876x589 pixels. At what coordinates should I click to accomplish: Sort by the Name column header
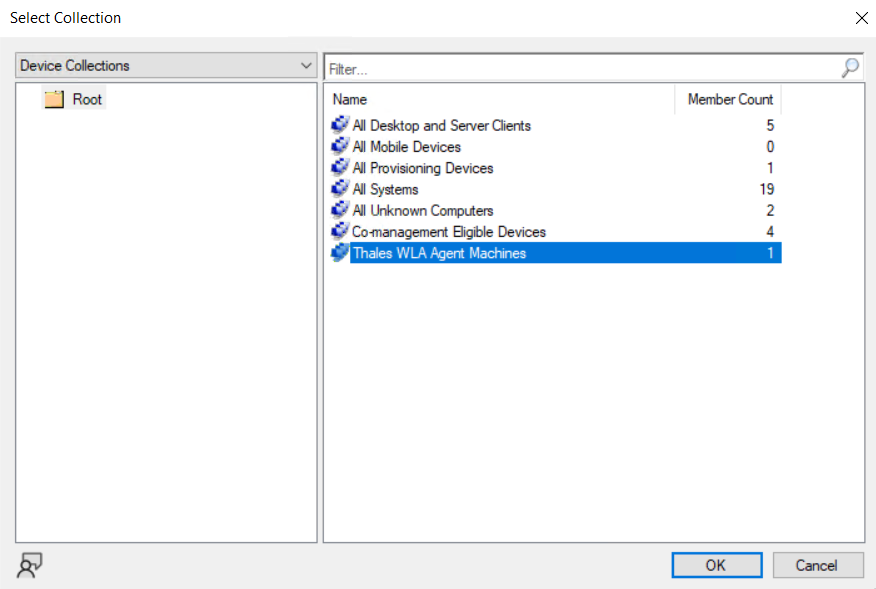tap(501, 99)
